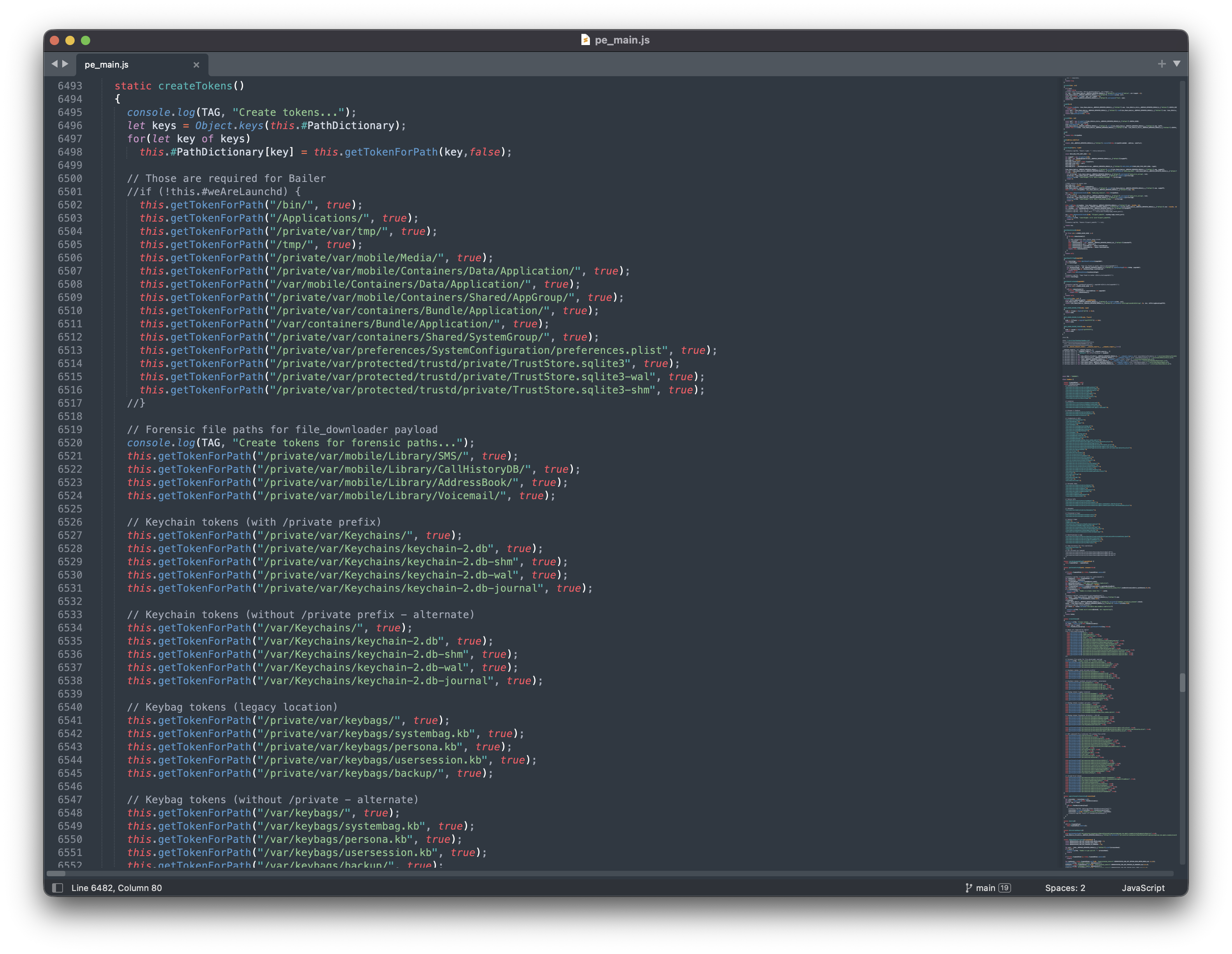Toggle the sidebar icon in status bar
The width and height of the screenshot is (1232, 954).
point(58,888)
